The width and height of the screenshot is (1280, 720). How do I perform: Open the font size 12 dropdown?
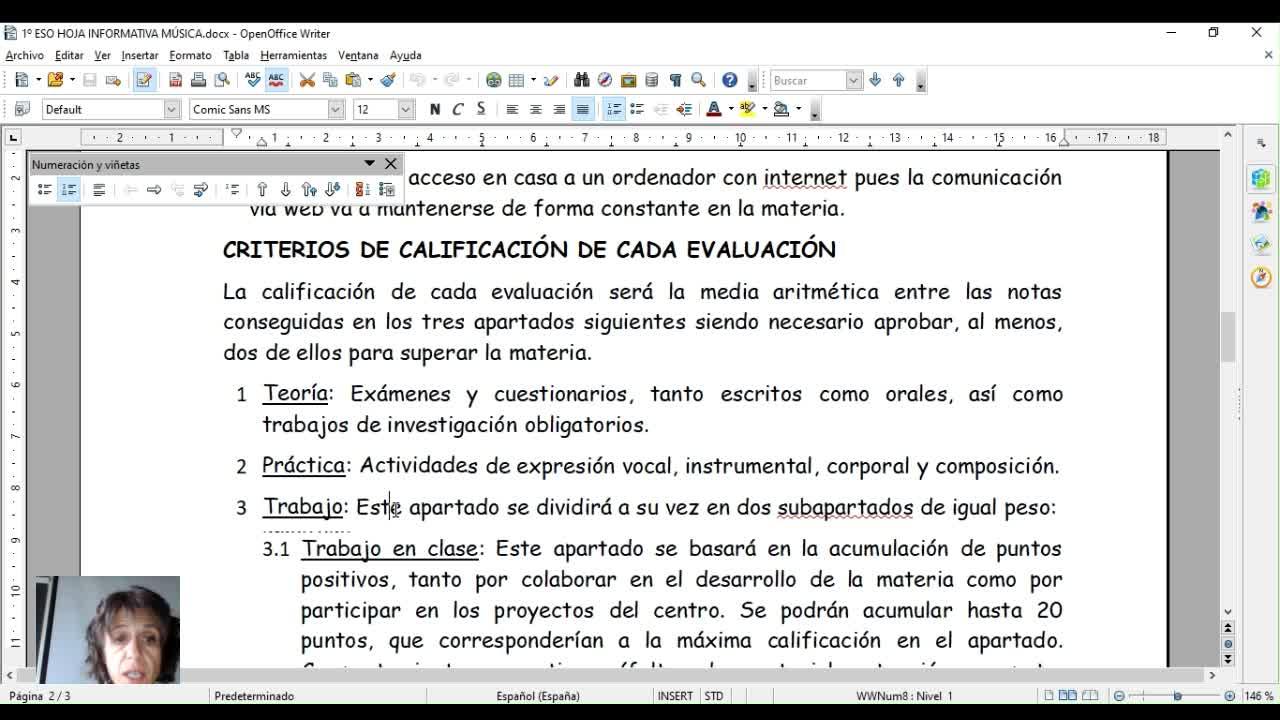(405, 109)
